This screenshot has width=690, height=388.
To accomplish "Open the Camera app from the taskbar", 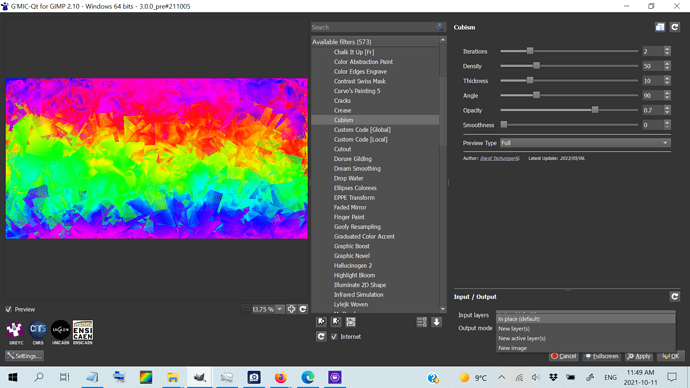I will coord(254,377).
